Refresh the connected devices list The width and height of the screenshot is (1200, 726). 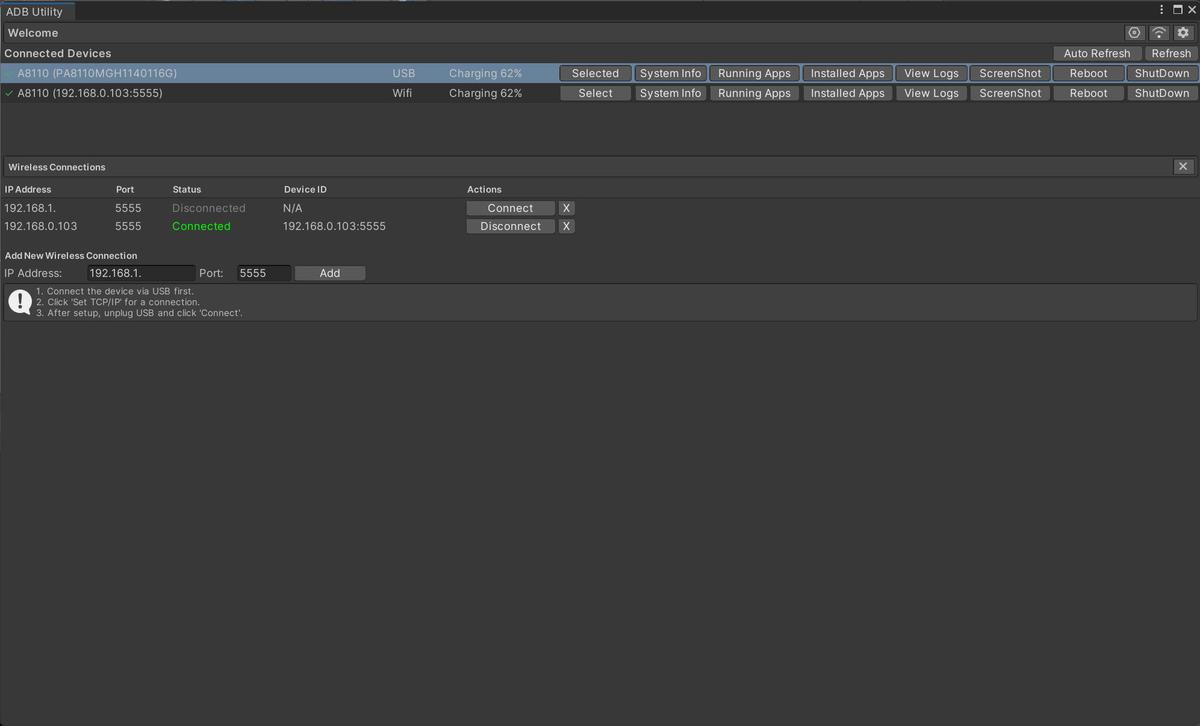tap(1170, 53)
